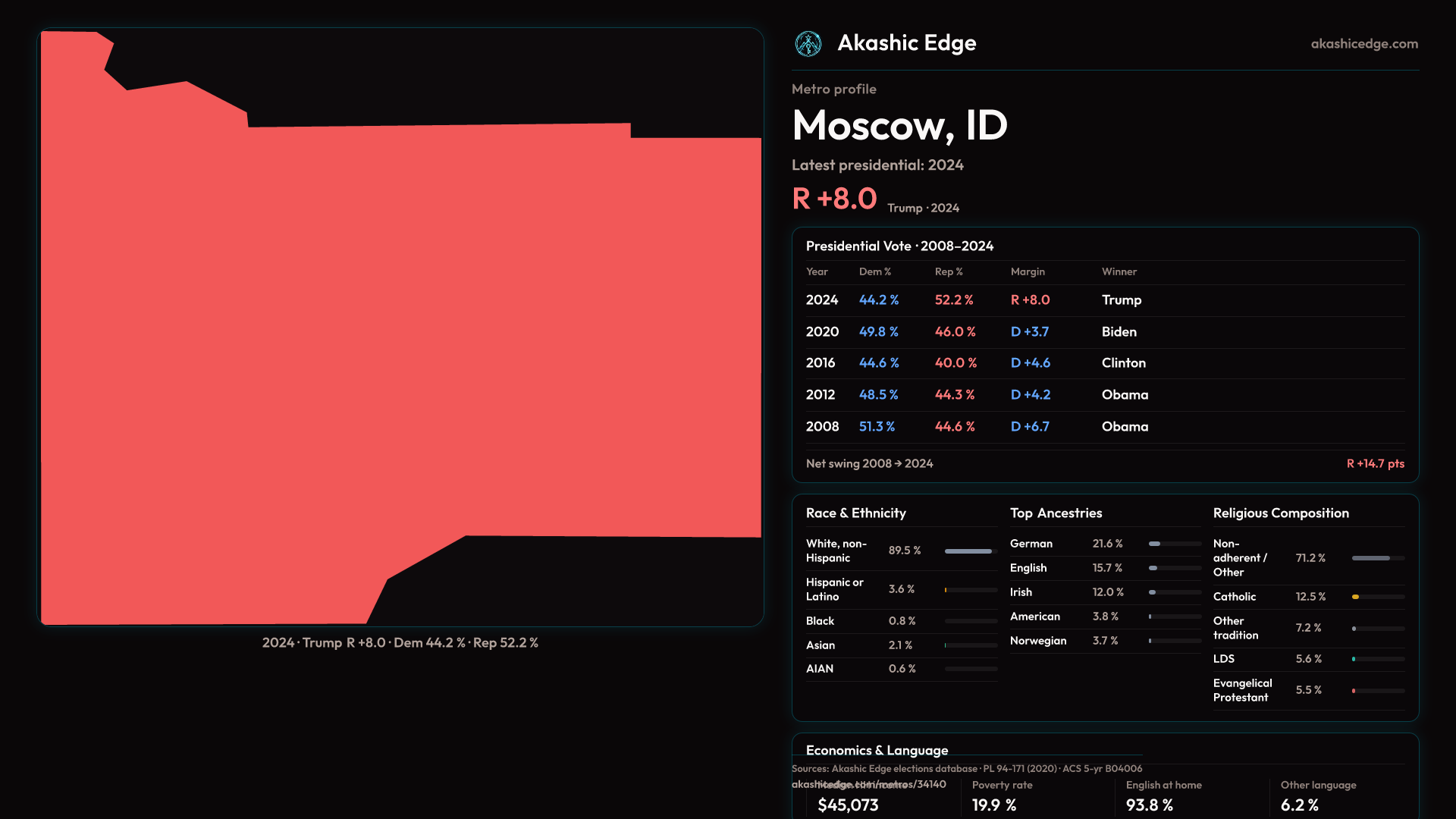Click the Akashic Edge logo icon
The image size is (1456, 819).
pyautogui.click(x=808, y=44)
